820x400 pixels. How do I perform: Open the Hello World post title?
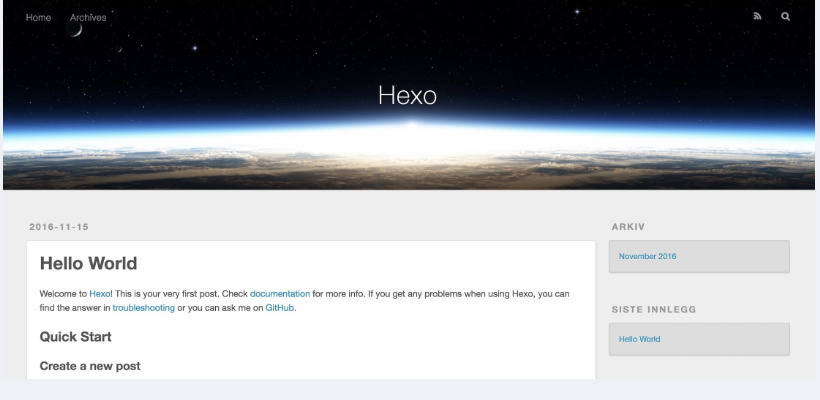pyautogui.click(x=88, y=264)
